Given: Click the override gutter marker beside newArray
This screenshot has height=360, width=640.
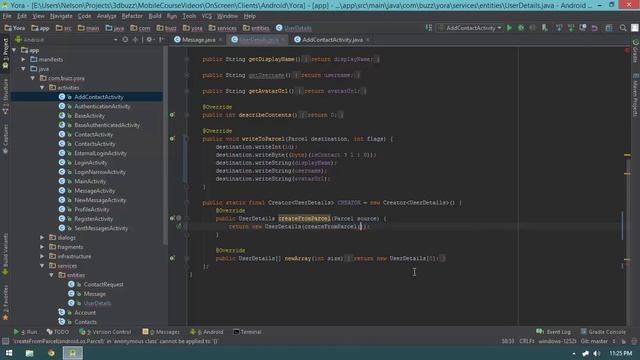Looking at the screenshot, I should [172, 258].
